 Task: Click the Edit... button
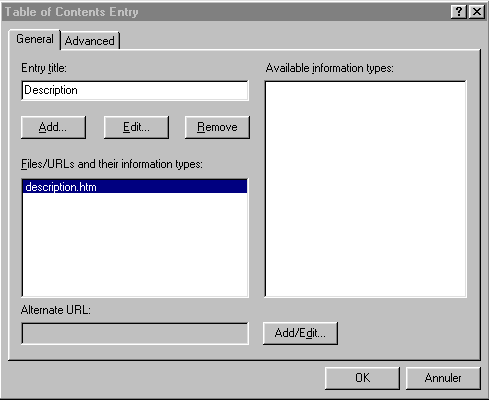point(136,127)
